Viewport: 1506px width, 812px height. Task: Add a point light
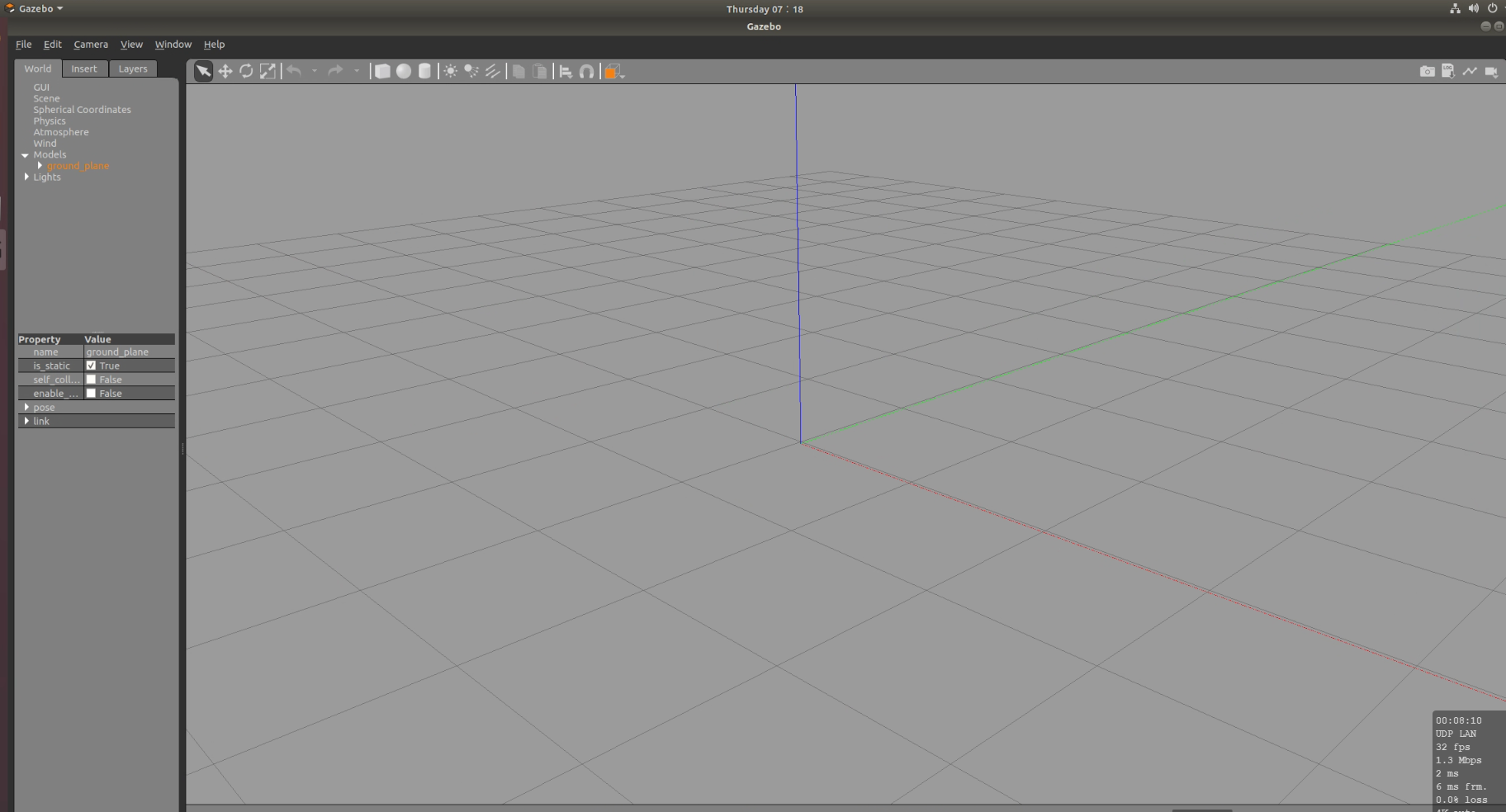click(450, 72)
